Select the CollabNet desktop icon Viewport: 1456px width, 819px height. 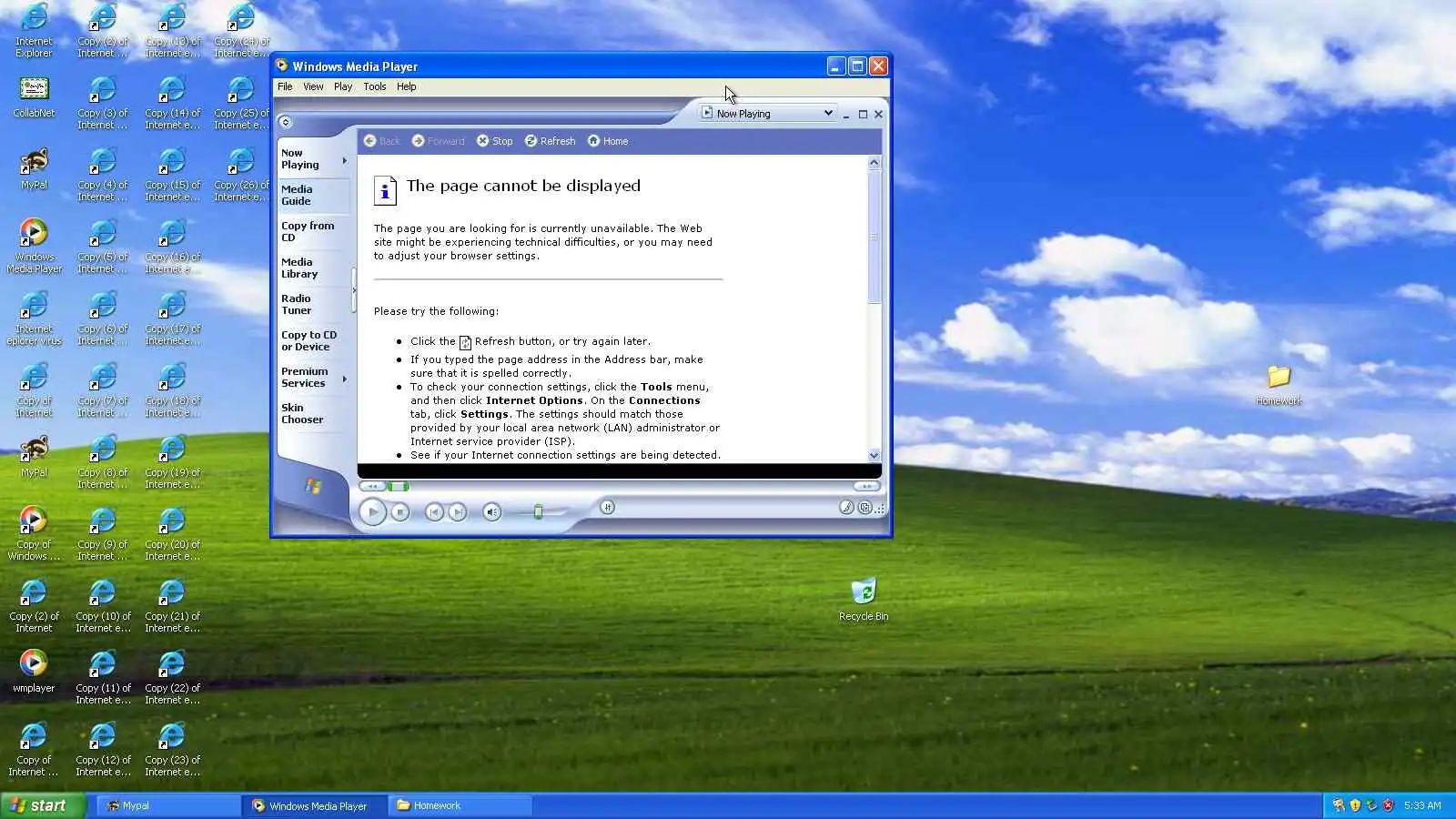[34, 97]
